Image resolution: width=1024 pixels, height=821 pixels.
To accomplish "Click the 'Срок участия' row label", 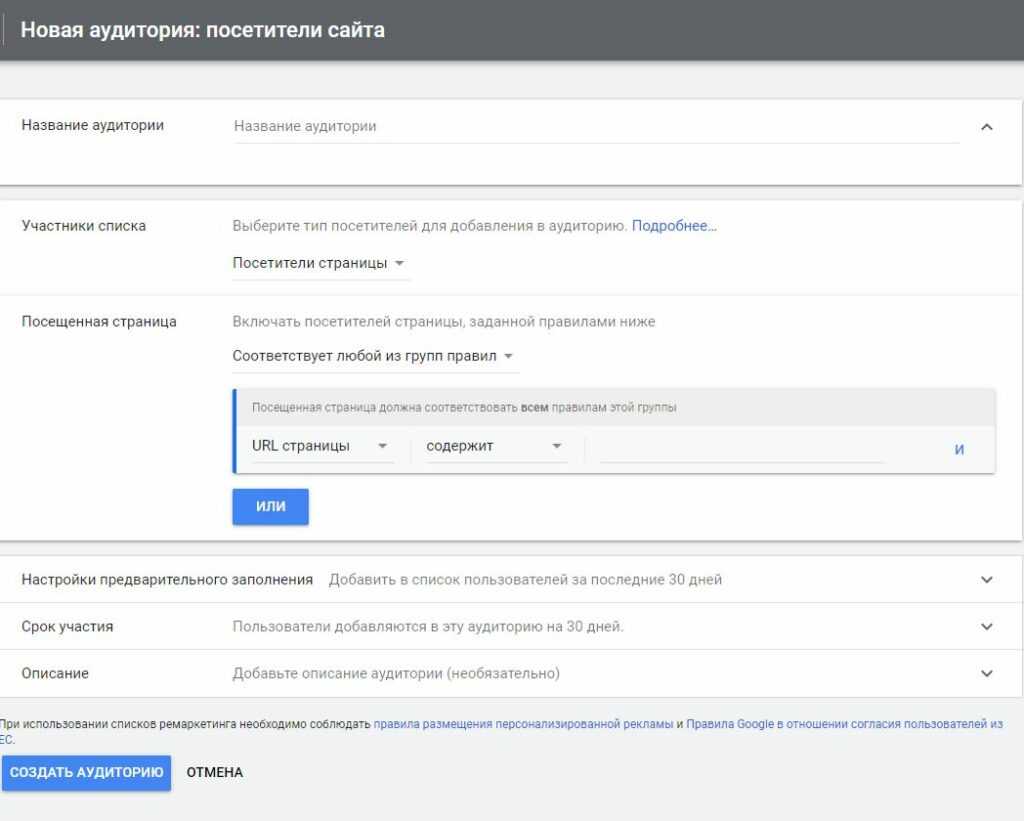I will (x=67, y=627).
